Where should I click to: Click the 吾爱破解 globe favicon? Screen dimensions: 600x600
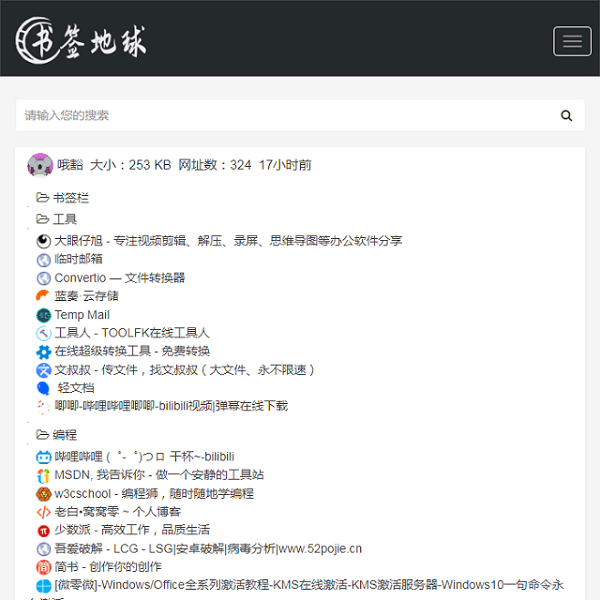pos(44,549)
